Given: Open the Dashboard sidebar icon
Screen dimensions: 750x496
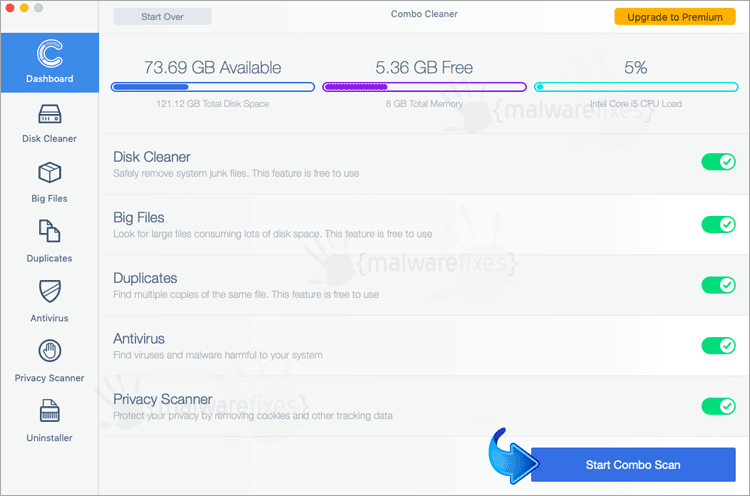Looking at the screenshot, I should (50, 54).
